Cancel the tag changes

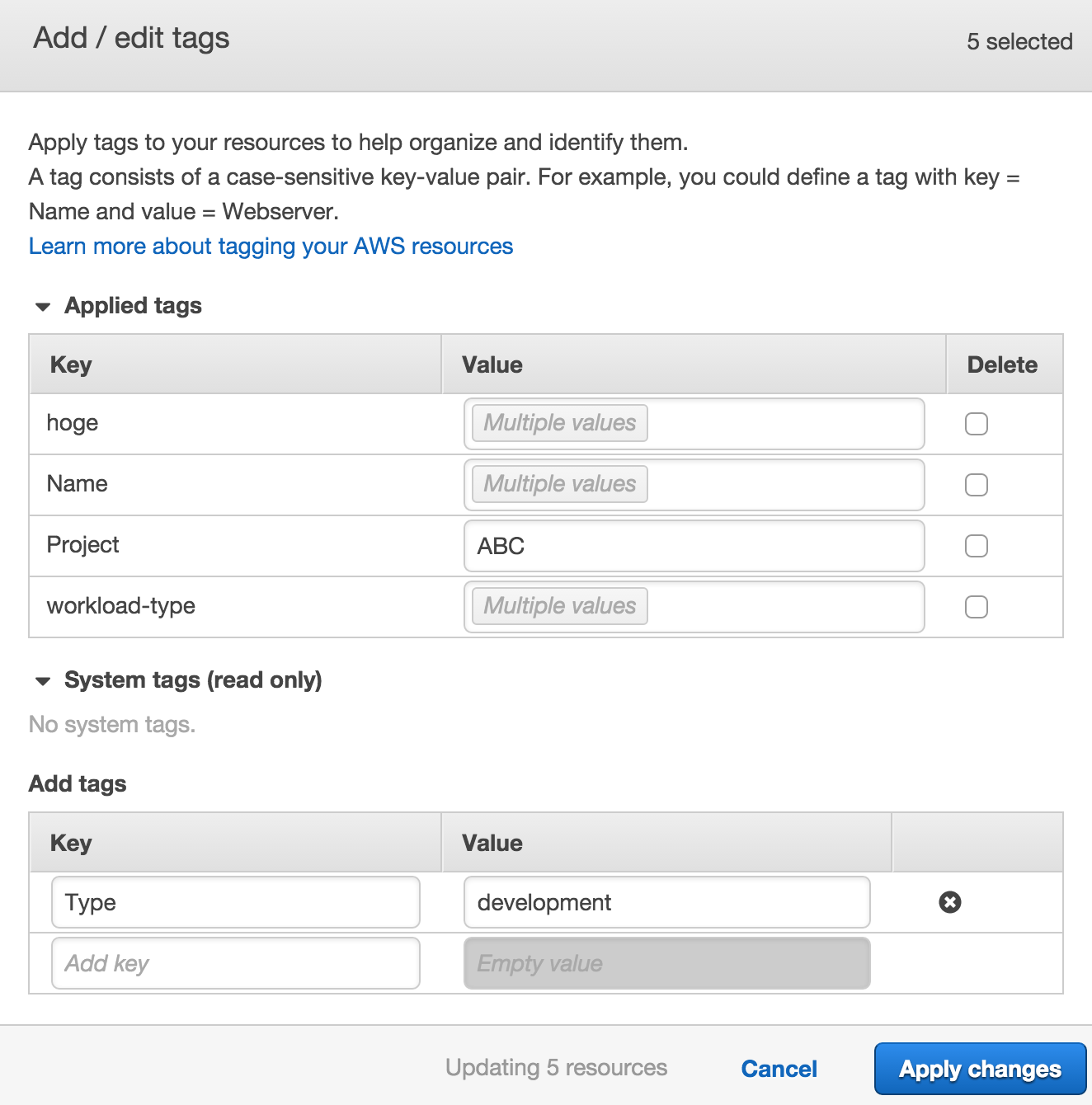coord(778,1068)
